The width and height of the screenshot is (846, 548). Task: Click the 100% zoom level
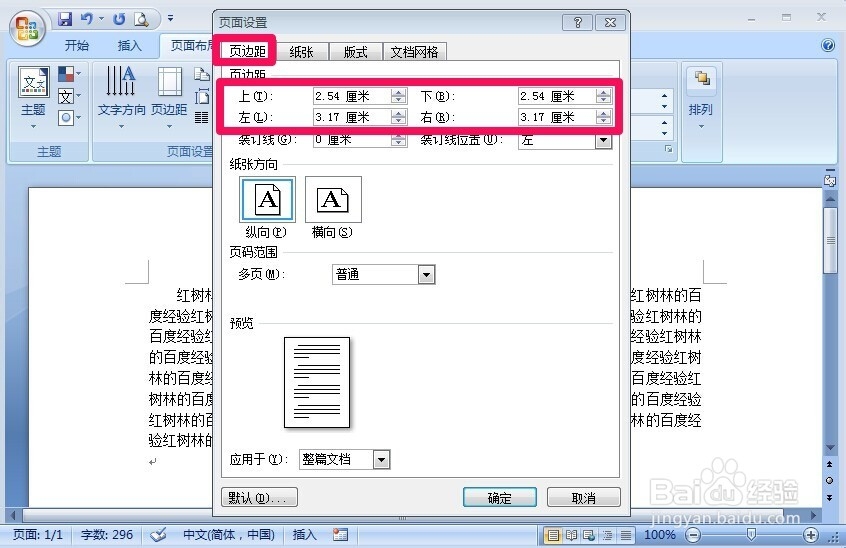click(659, 535)
